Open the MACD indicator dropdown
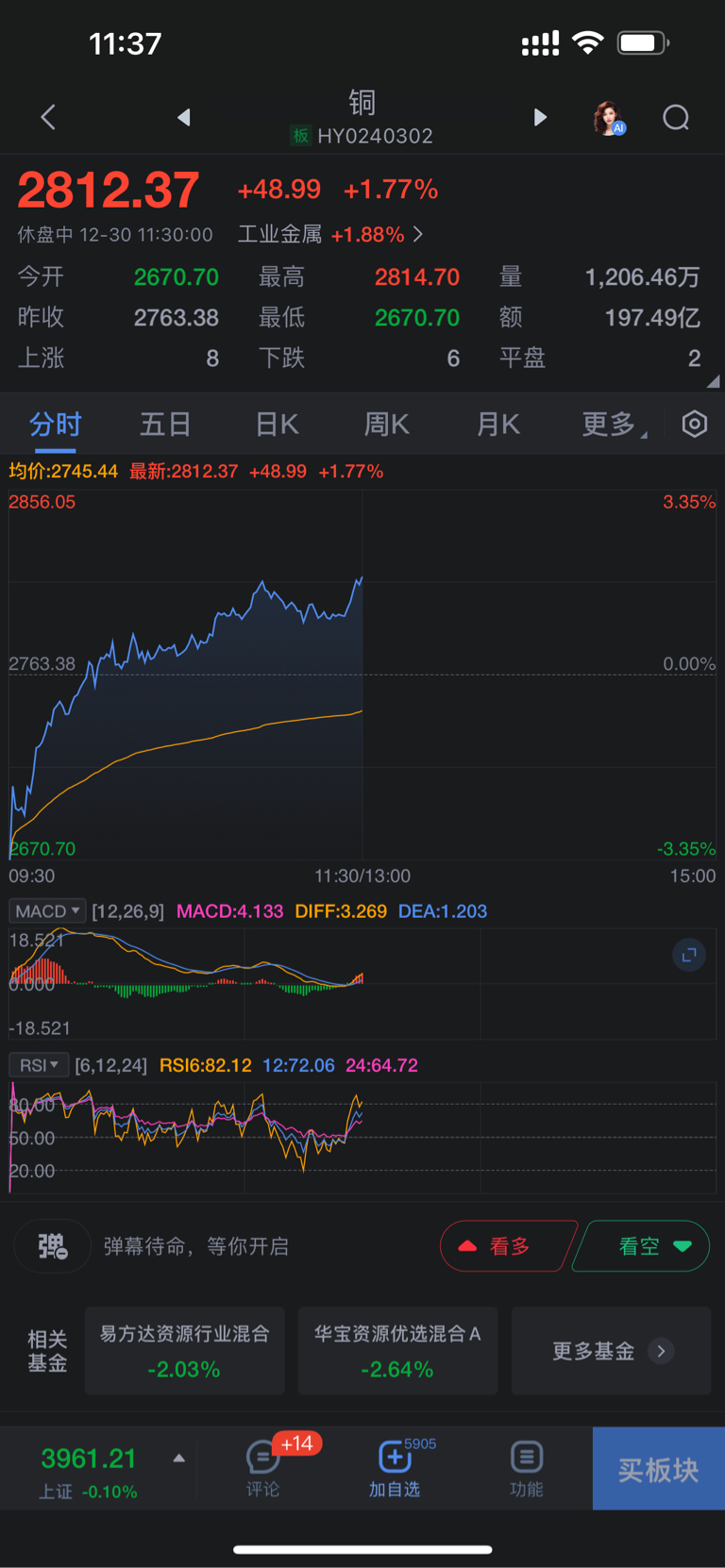The height and width of the screenshot is (1568, 725). [47, 911]
